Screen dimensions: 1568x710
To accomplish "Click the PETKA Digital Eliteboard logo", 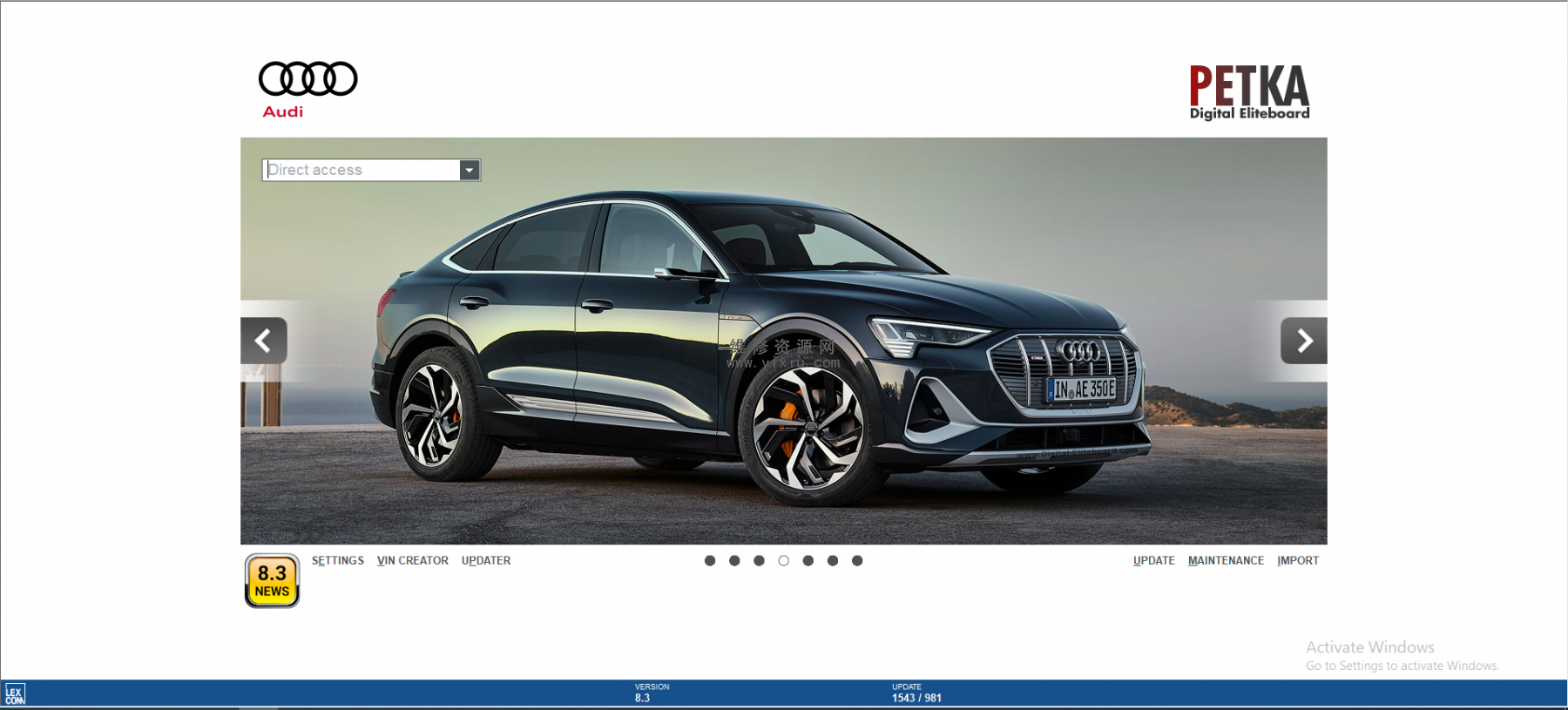I will (1249, 91).
